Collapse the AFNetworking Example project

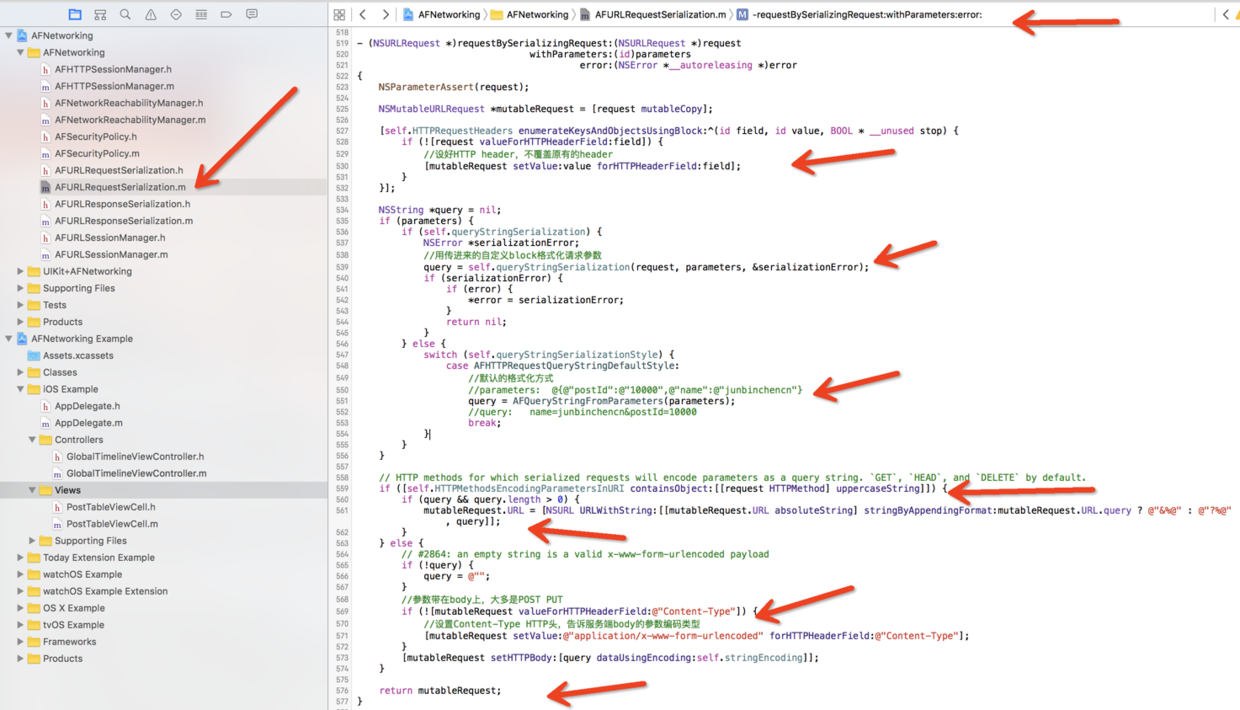pyautogui.click(x=9, y=339)
